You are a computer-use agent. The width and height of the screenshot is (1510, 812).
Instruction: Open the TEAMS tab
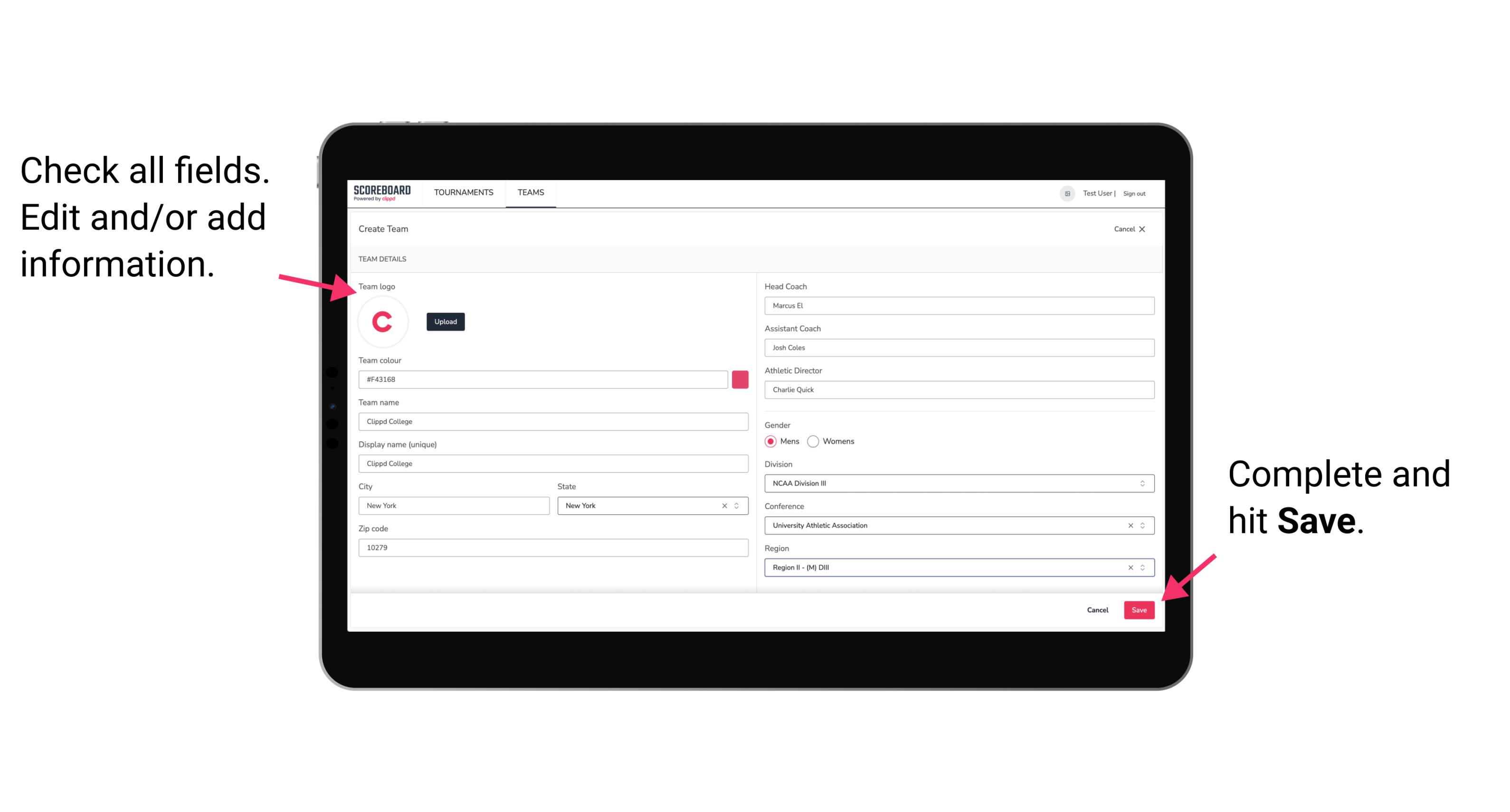click(532, 193)
